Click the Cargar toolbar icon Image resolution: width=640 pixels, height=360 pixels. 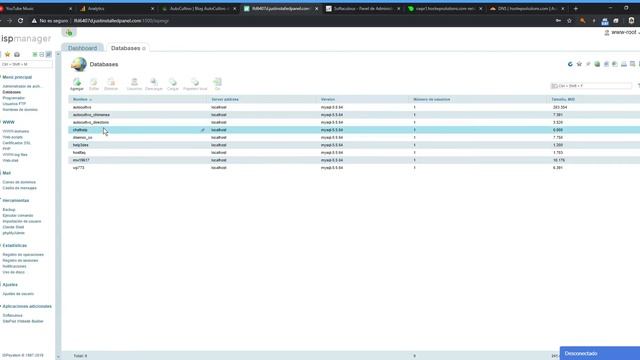[x=173, y=84]
